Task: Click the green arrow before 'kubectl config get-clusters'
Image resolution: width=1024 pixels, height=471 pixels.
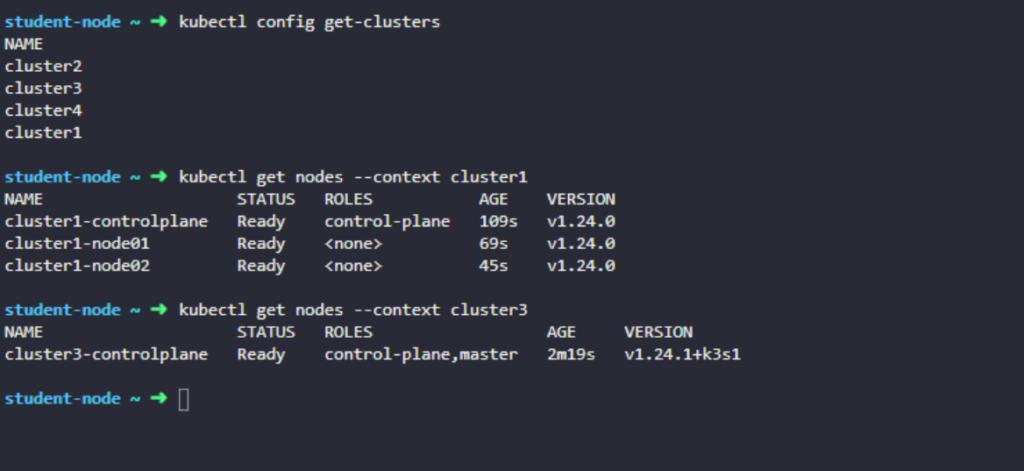Action: pyautogui.click(x=158, y=22)
